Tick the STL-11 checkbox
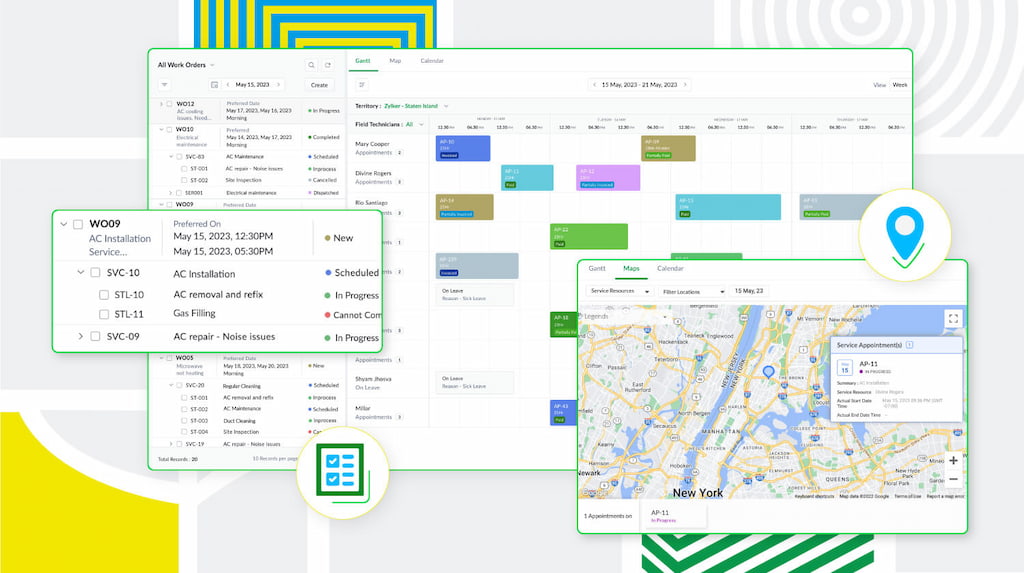 click(x=104, y=314)
